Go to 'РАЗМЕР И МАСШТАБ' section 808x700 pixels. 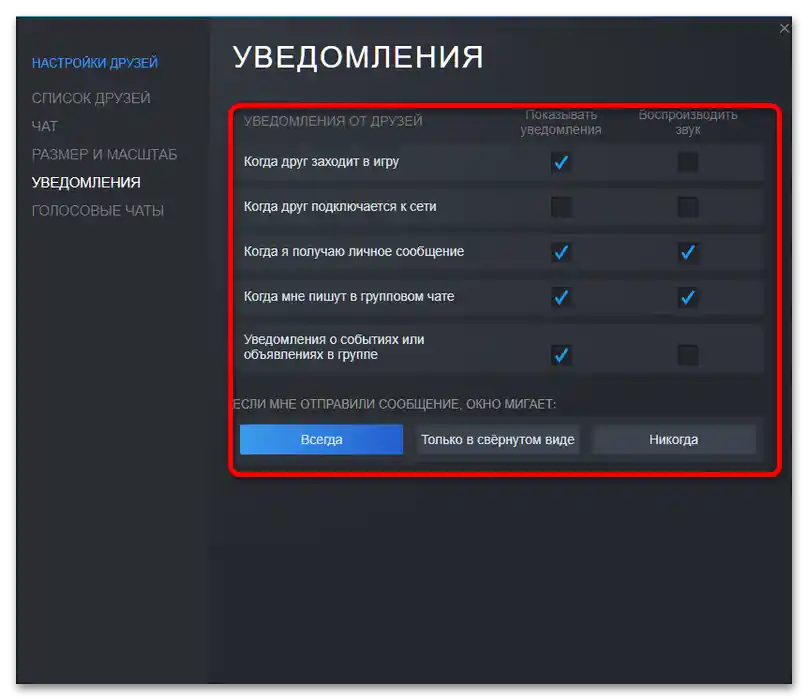point(105,154)
